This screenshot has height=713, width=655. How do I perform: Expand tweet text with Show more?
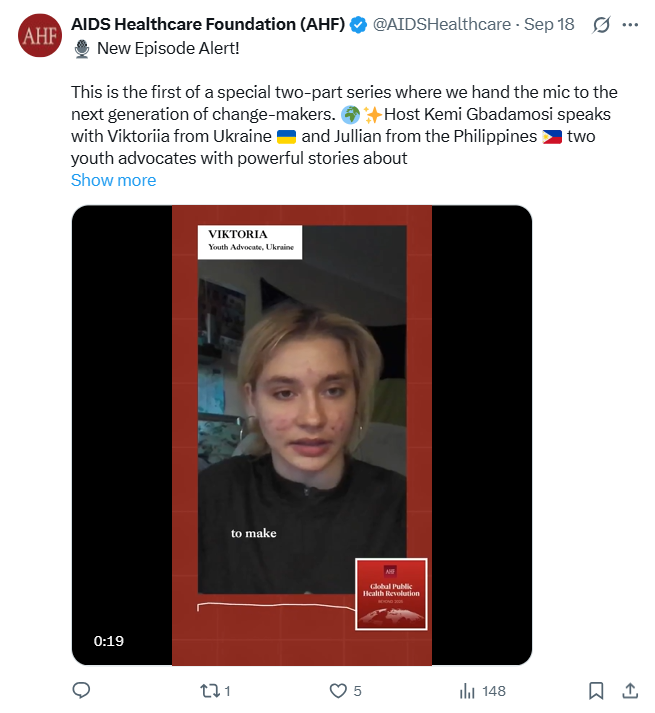(114, 180)
